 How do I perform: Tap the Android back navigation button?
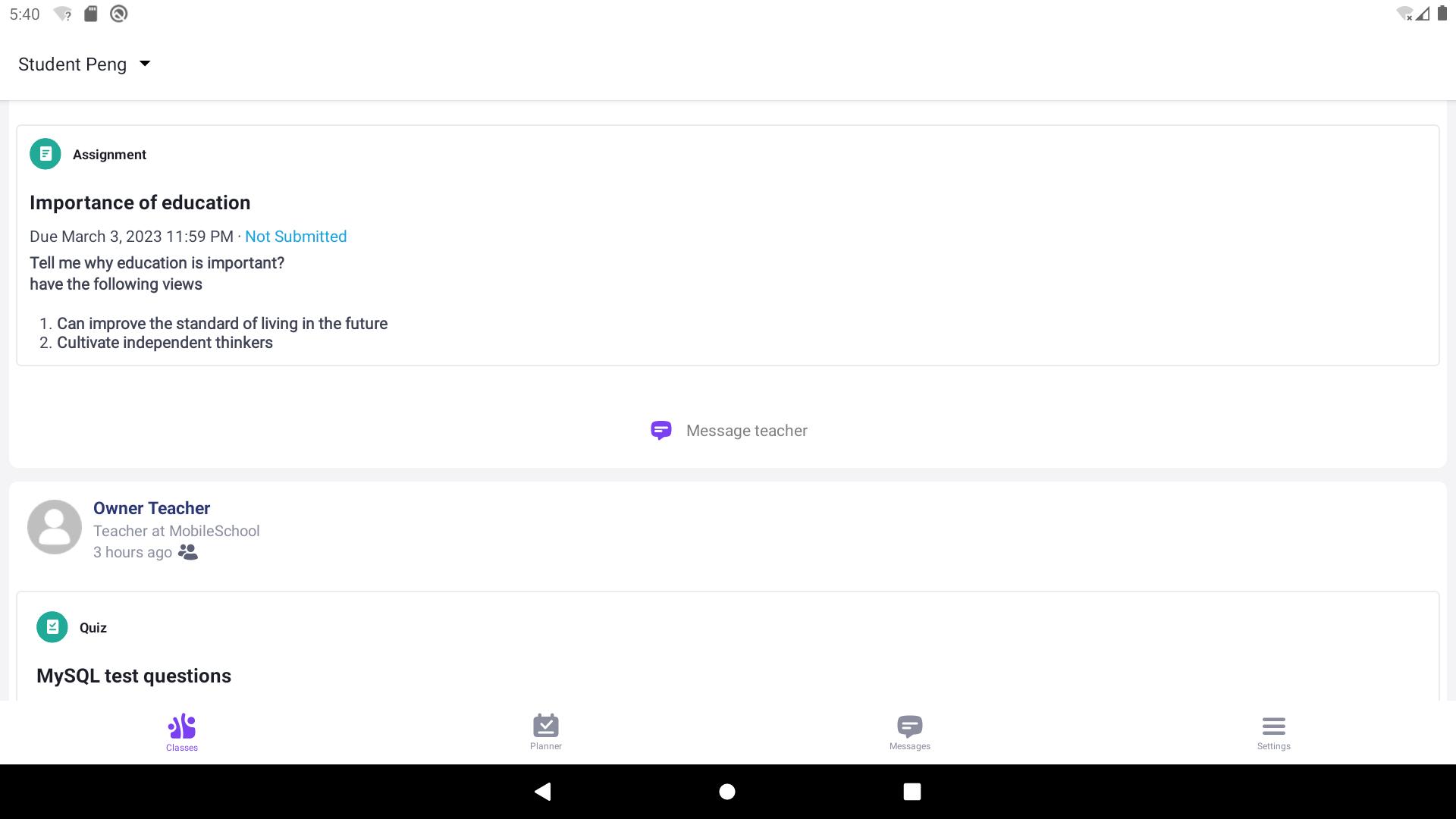(543, 792)
